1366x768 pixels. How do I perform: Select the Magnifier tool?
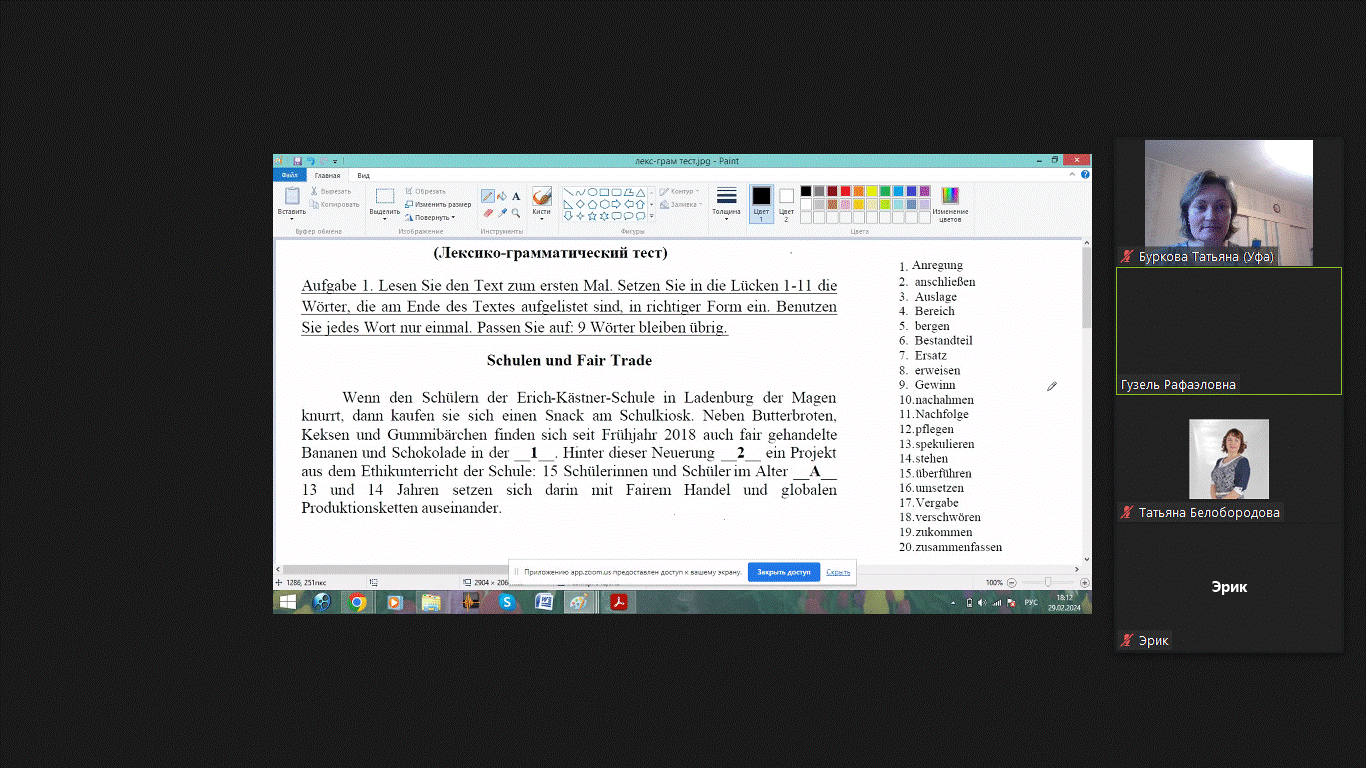point(516,213)
